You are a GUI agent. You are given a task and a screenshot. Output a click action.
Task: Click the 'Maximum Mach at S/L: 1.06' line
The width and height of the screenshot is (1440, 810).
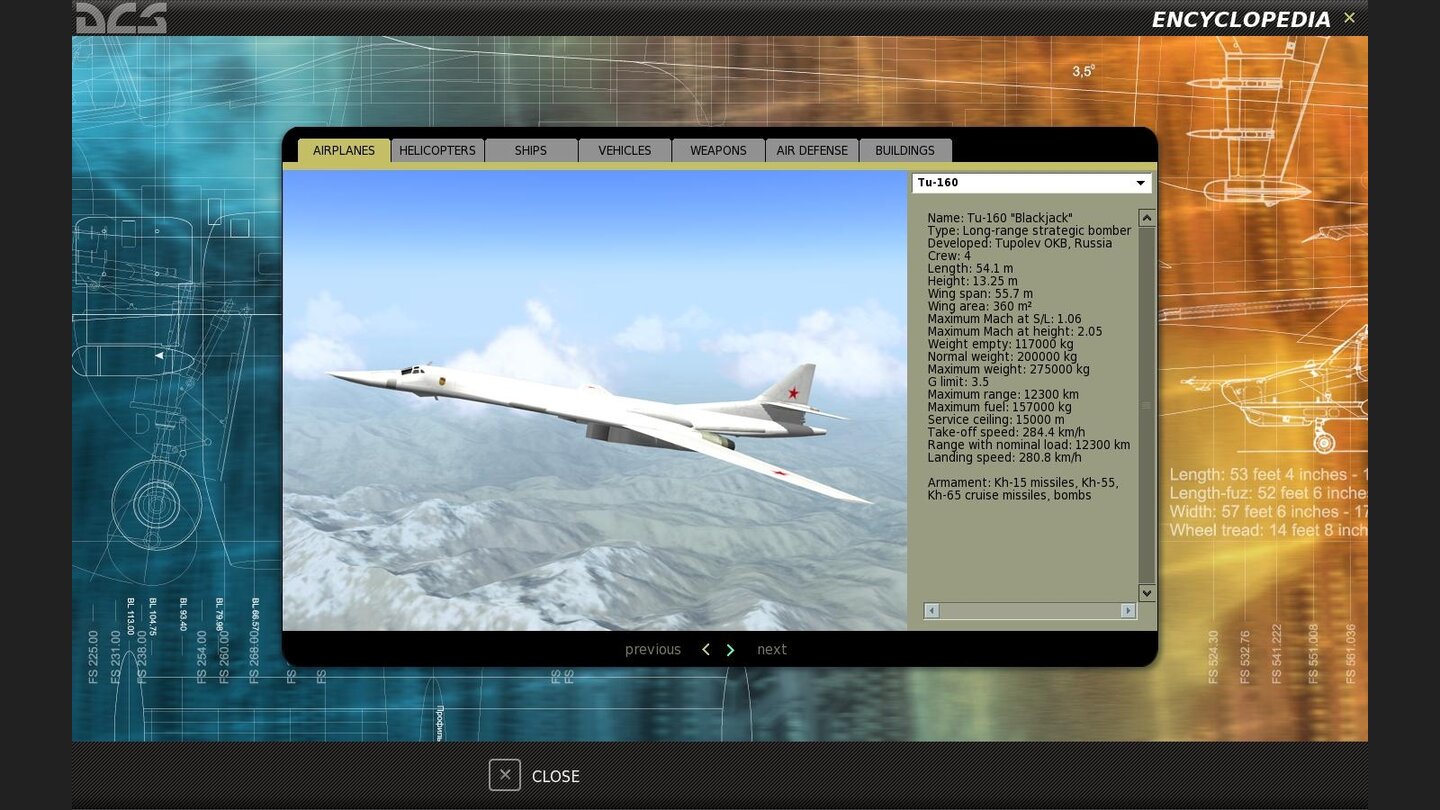(1004, 319)
